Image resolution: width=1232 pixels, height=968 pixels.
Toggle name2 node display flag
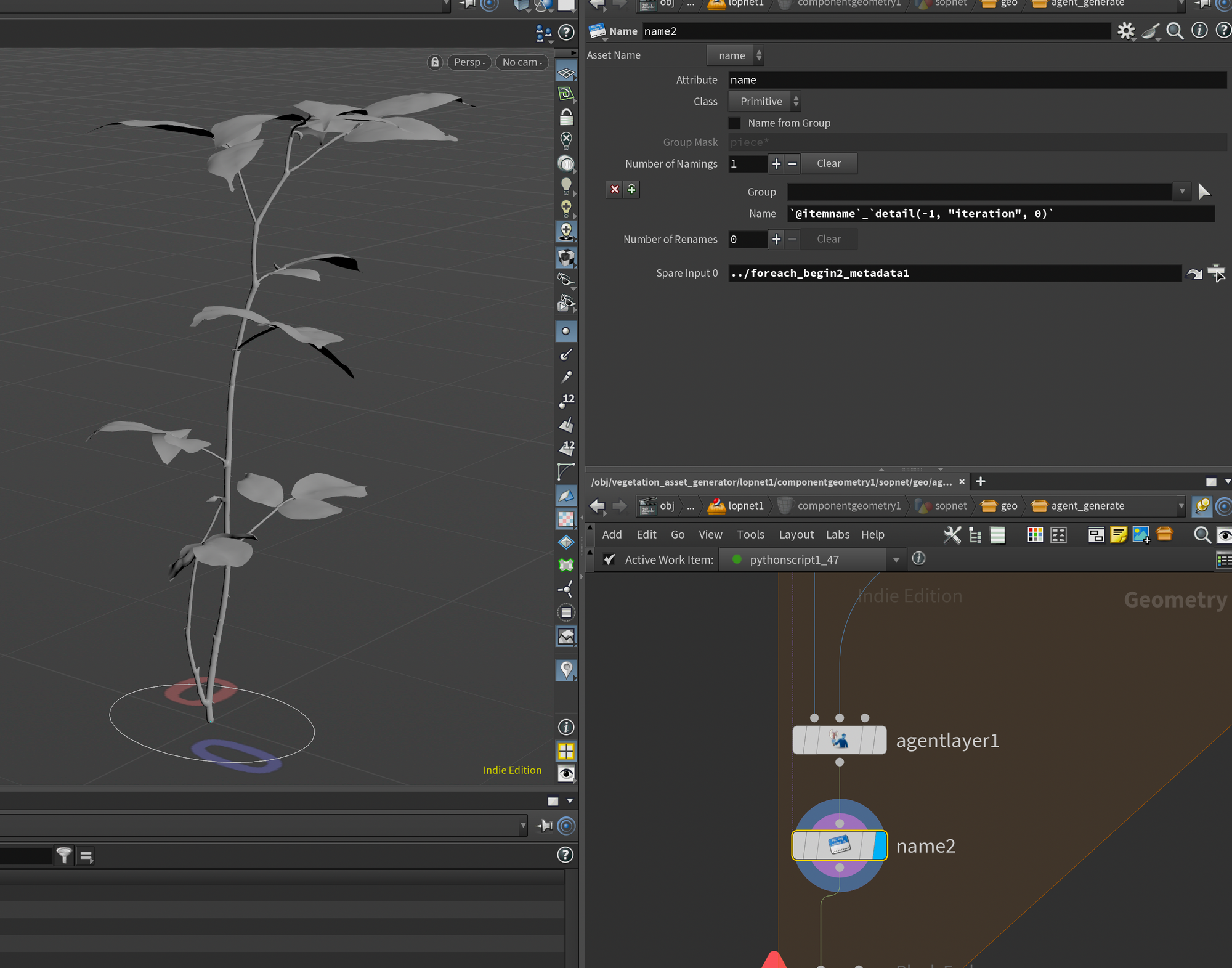tap(880, 845)
